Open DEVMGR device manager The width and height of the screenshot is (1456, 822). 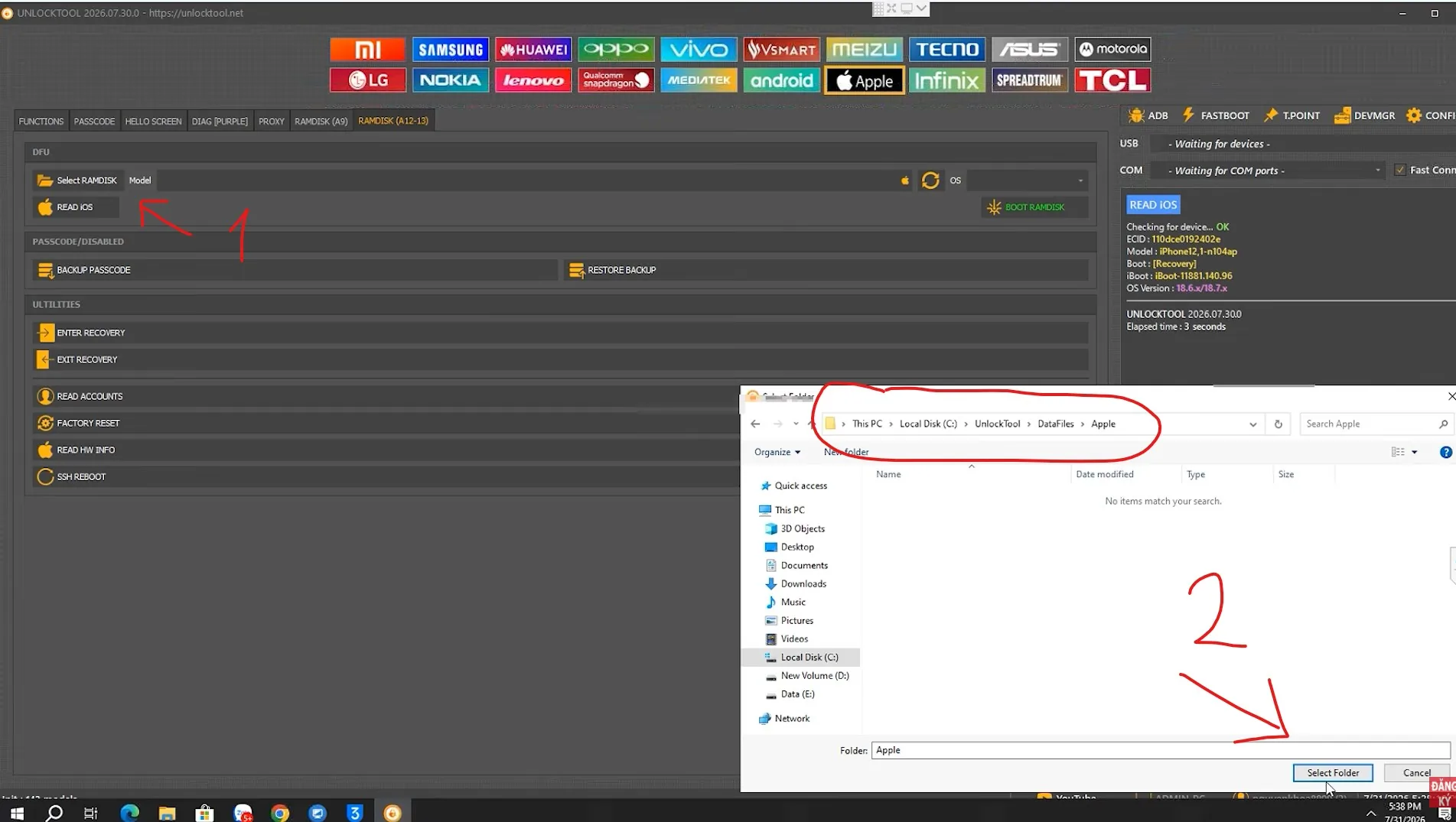(1364, 115)
